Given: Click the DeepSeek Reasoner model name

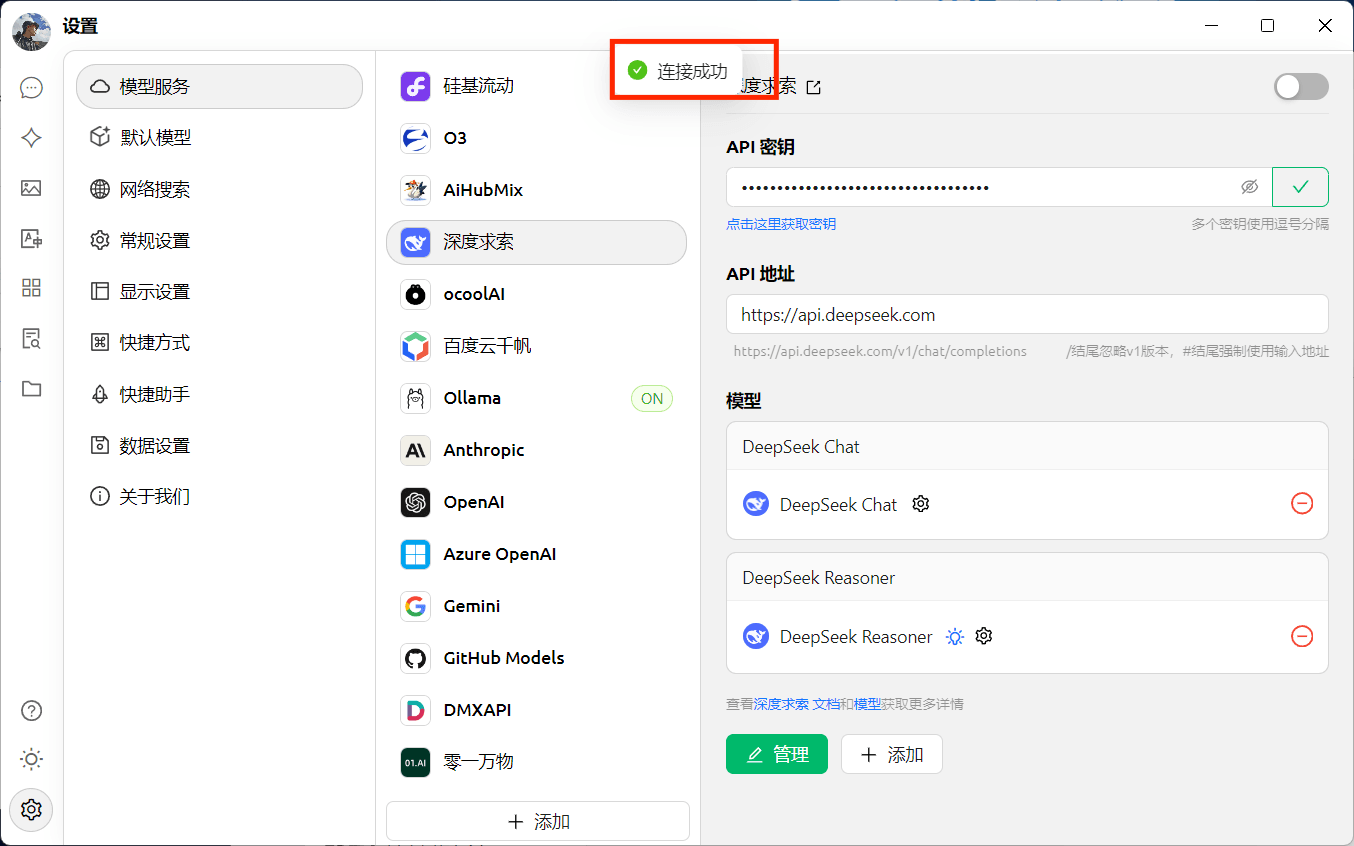Looking at the screenshot, I should (856, 637).
